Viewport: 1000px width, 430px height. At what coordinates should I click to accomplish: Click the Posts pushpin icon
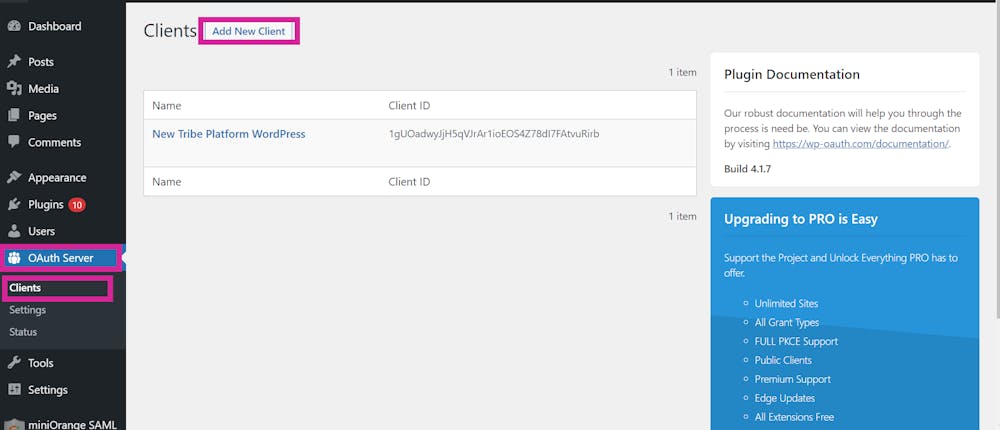click(14, 62)
